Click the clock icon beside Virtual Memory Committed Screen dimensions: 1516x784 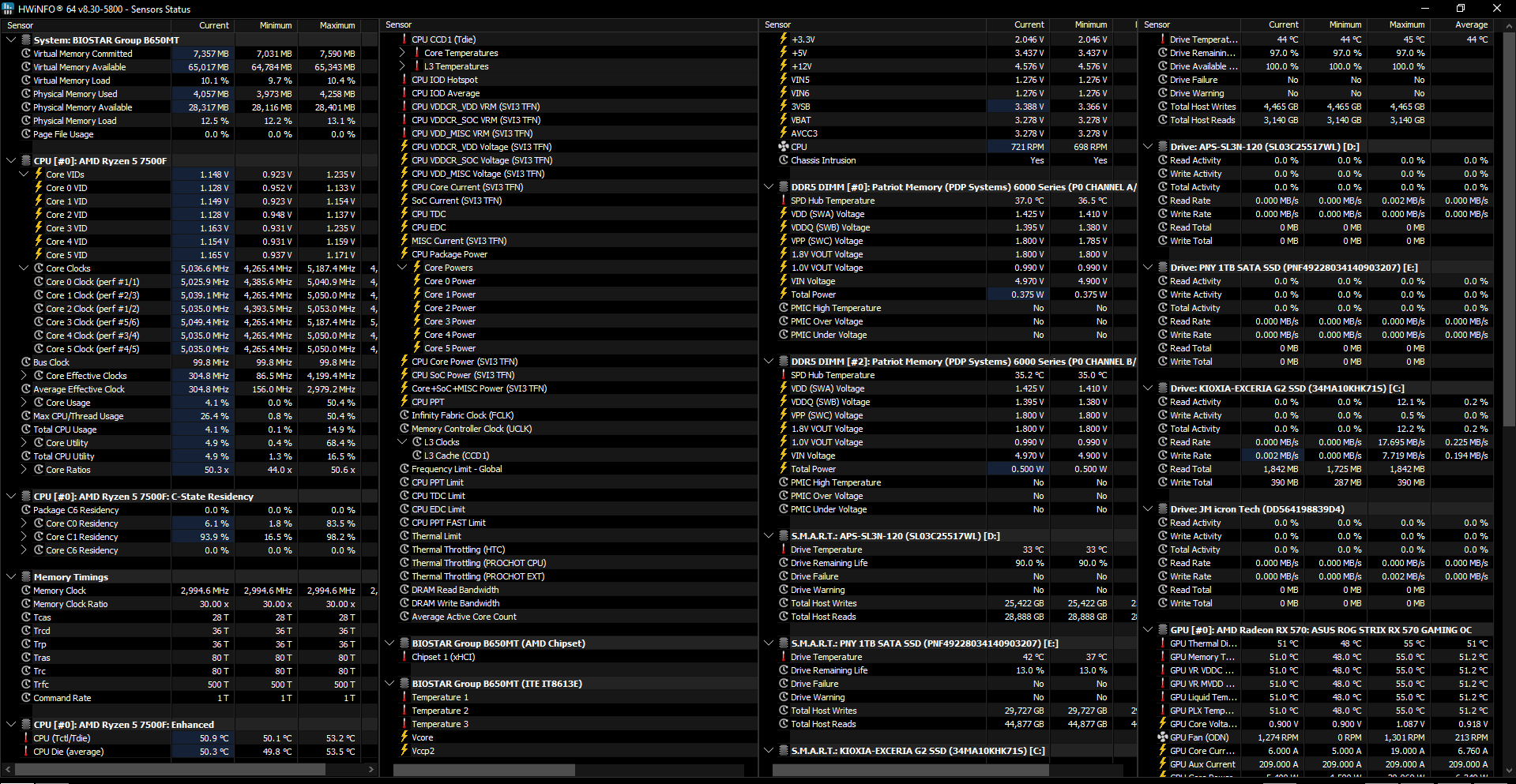(x=26, y=54)
